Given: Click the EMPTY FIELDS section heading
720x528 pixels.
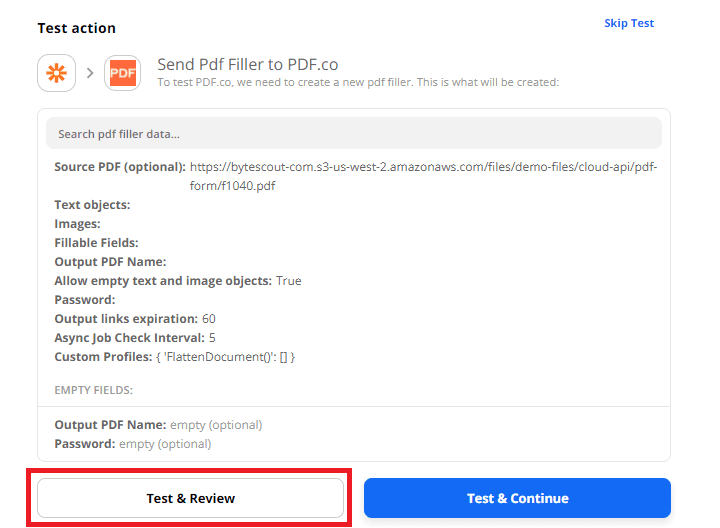Looking at the screenshot, I should tap(93, 390).
